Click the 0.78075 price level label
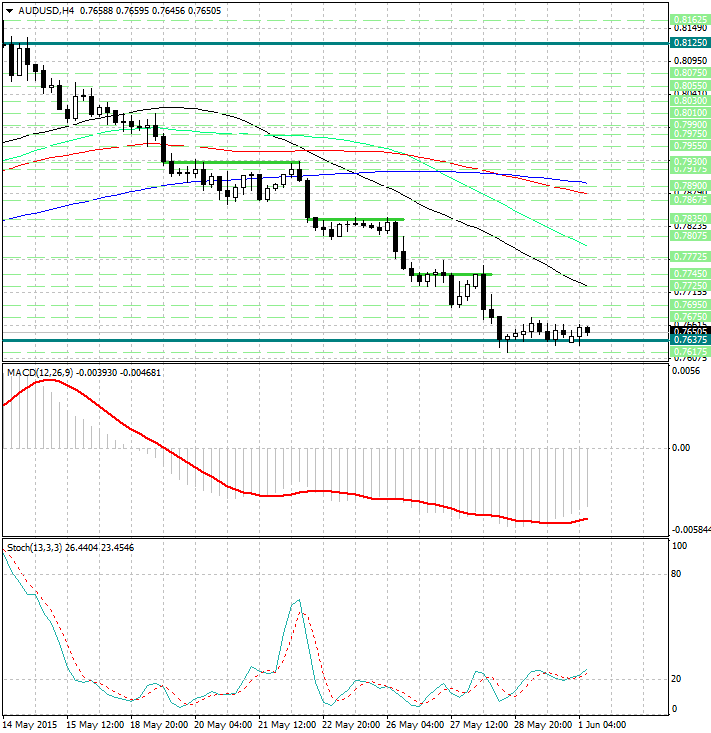 [690, 236]
